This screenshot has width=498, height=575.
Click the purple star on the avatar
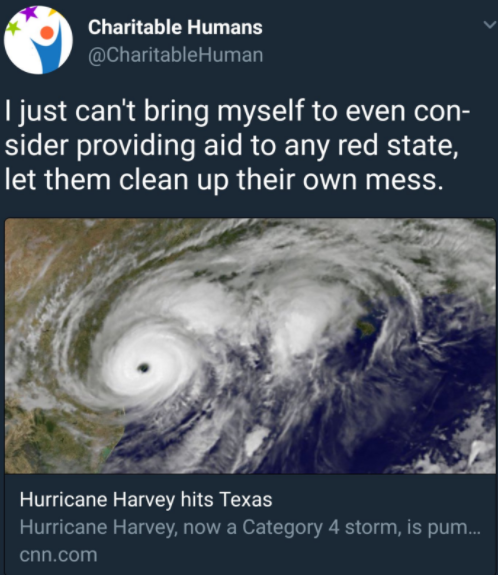29,13
